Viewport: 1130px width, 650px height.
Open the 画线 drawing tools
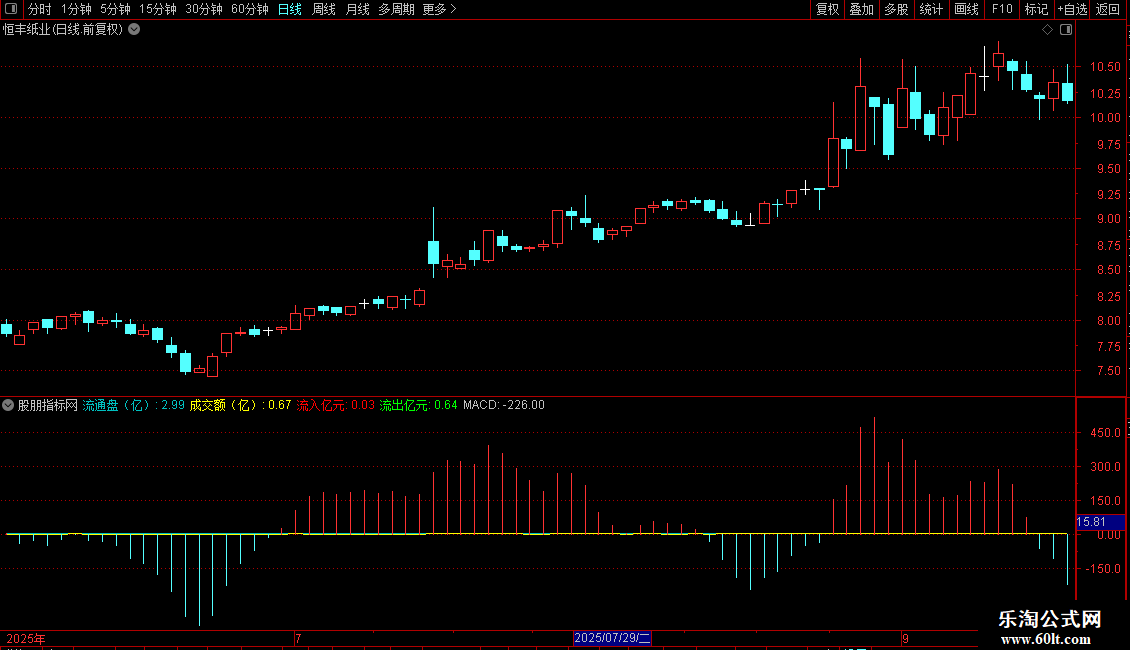(x=966, y=9)
